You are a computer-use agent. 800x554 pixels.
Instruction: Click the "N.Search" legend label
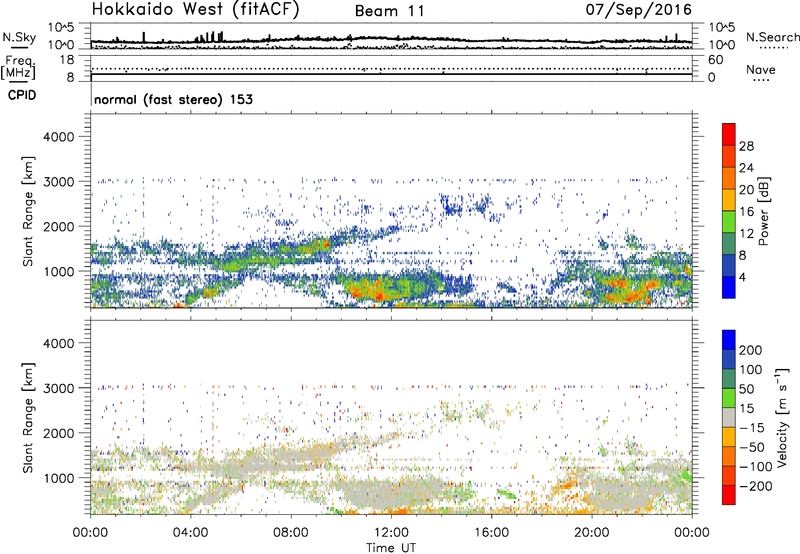[x=772, y=37]
